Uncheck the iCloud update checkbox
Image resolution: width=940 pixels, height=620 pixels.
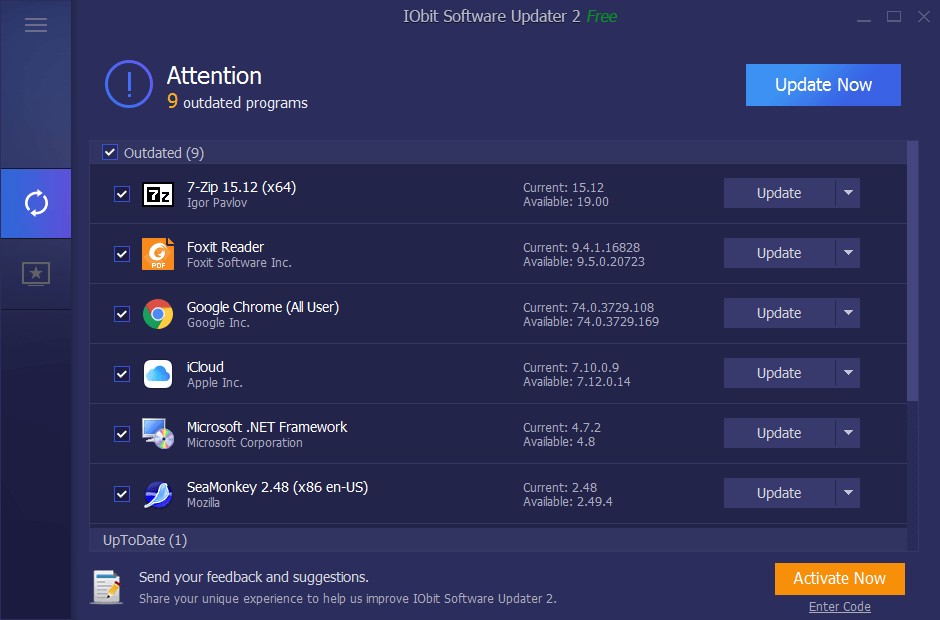click(x=121, y=373)
